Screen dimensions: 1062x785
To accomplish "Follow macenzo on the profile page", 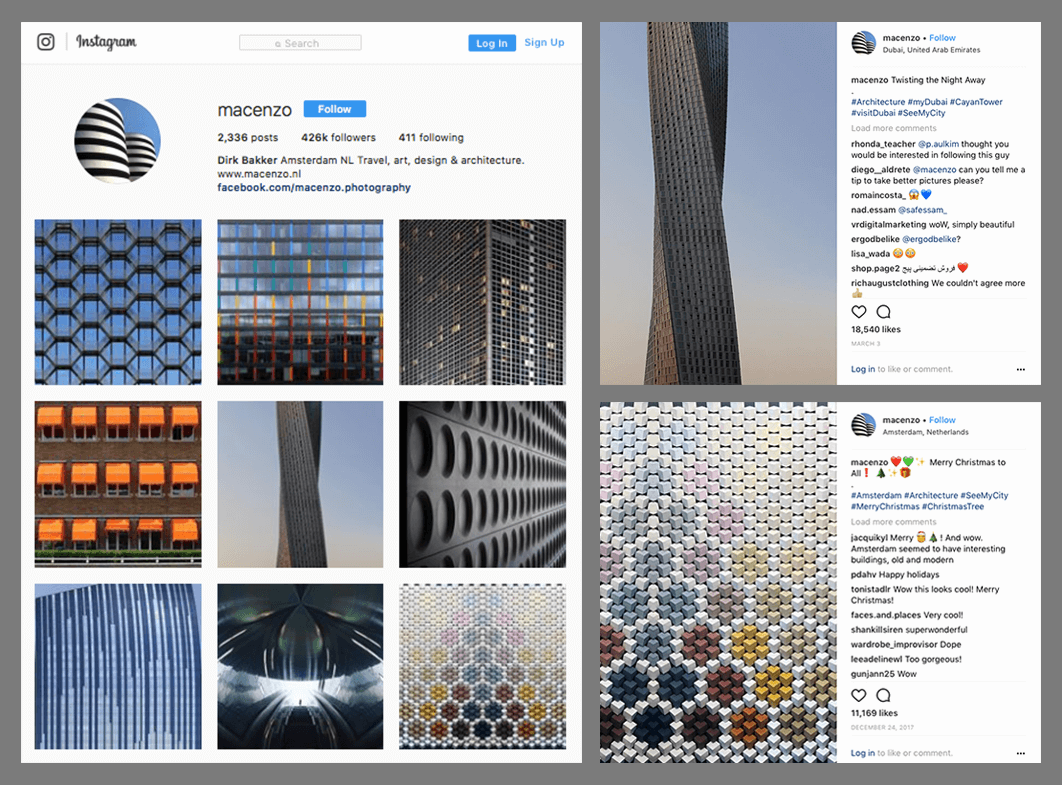I will pyautogui.click(x=335, y=108).
